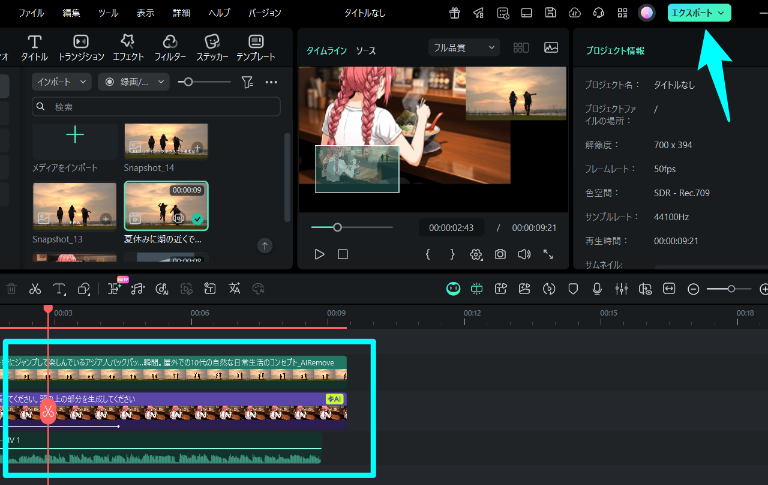Click the media 検索 search field
The height and width of the screenshot is (485, 768).
point(156,107)
